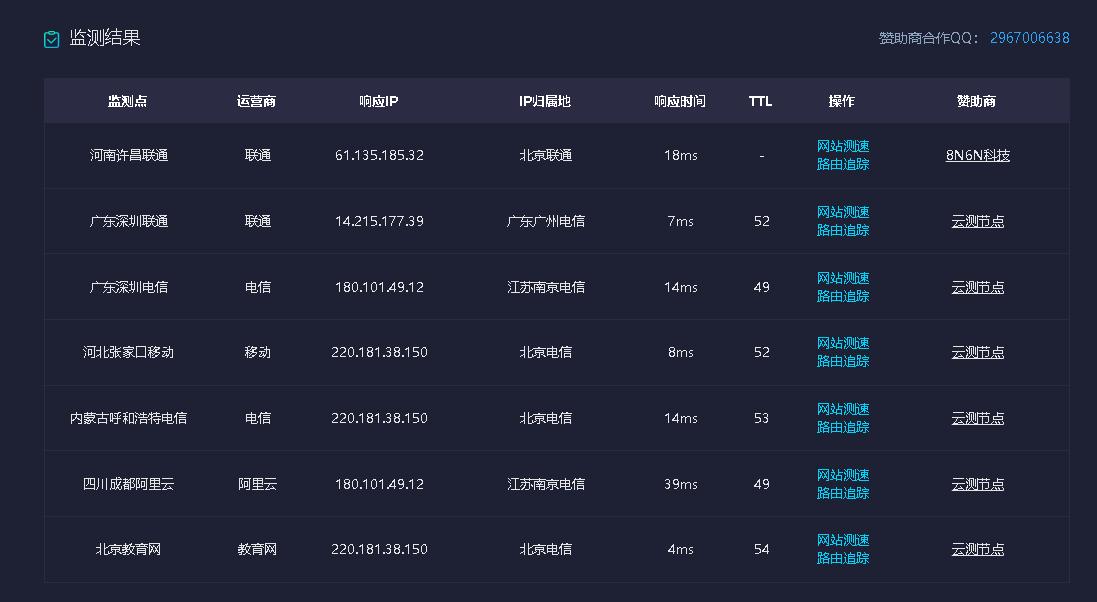Open 路由追踪 for 广东深圳电信 row
This screenshot has width=1097, height=602.
pyautogui.click(x=843, y=296)
